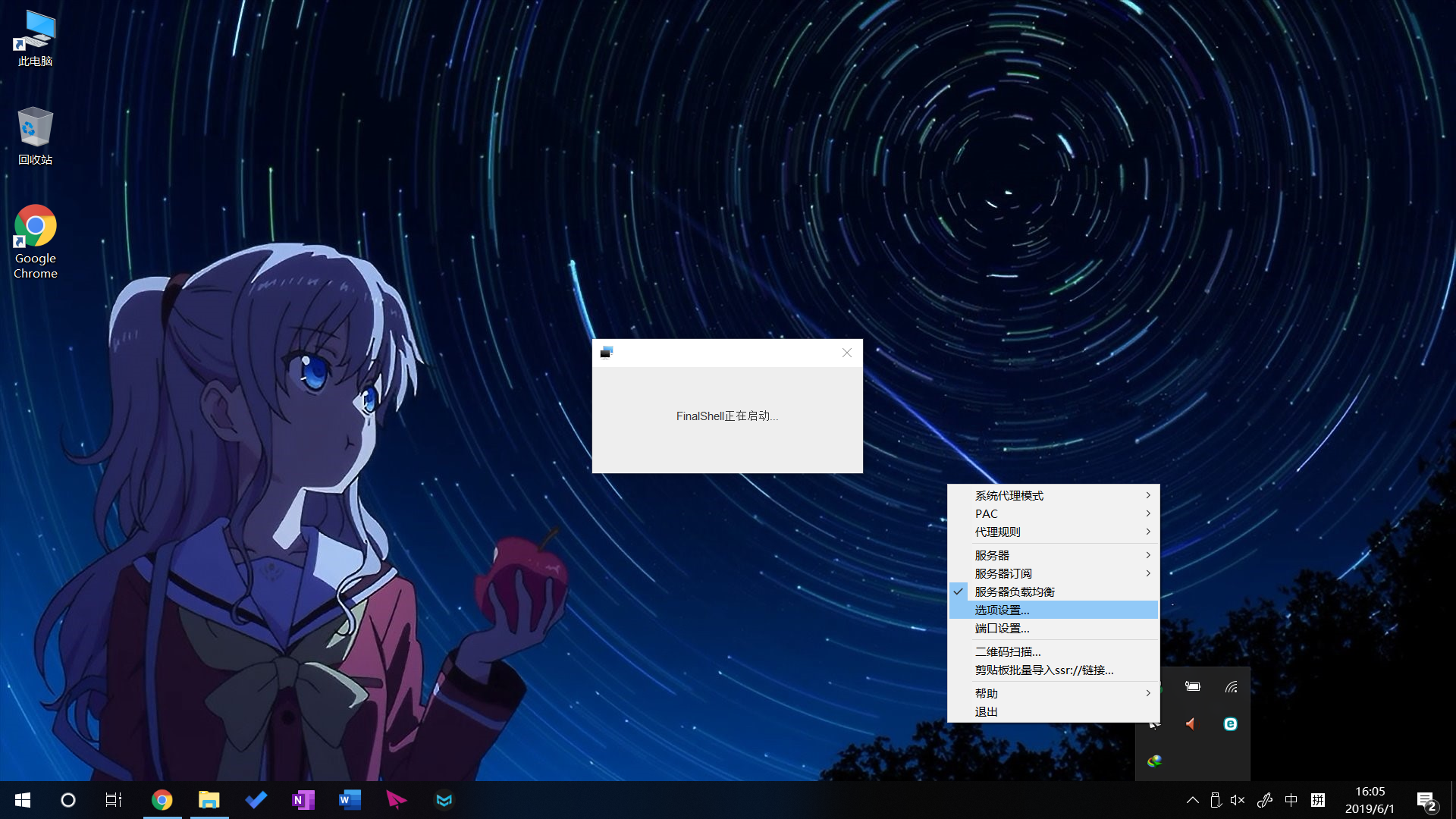Click the Wi-Fi icon in tray overflow
Viewport: 1456px width, 819px height.
[1231, 686]
